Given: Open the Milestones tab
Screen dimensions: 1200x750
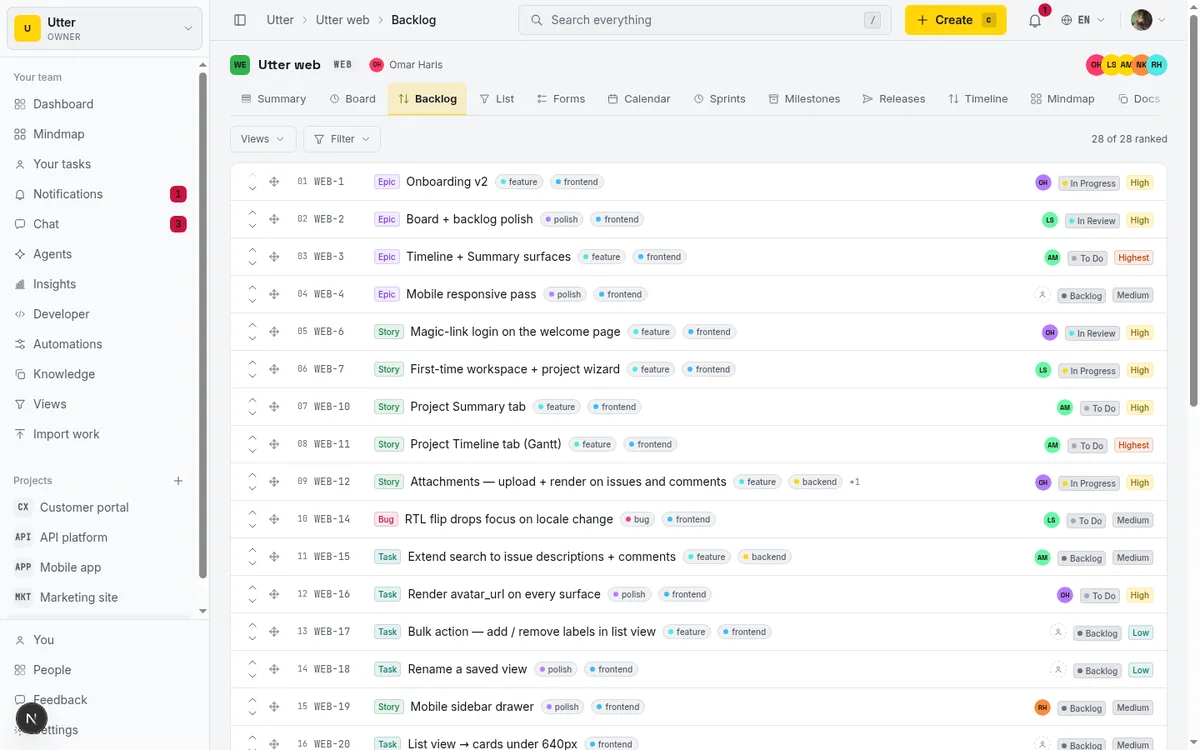Looking at the screenshot, I should (804, 99).
